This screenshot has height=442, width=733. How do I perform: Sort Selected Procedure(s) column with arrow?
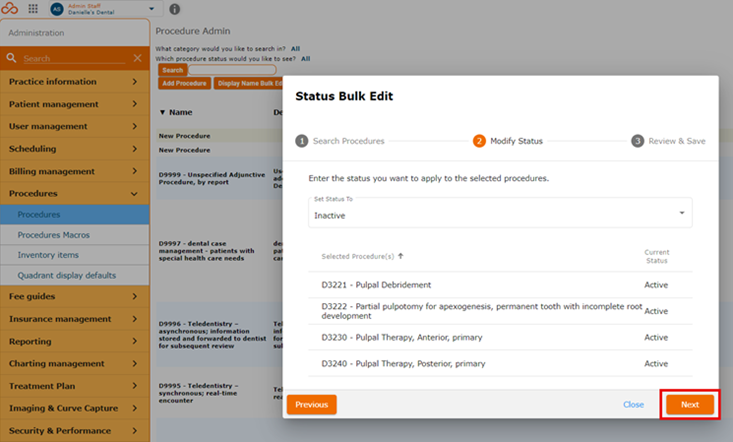(x=401, y=256)
